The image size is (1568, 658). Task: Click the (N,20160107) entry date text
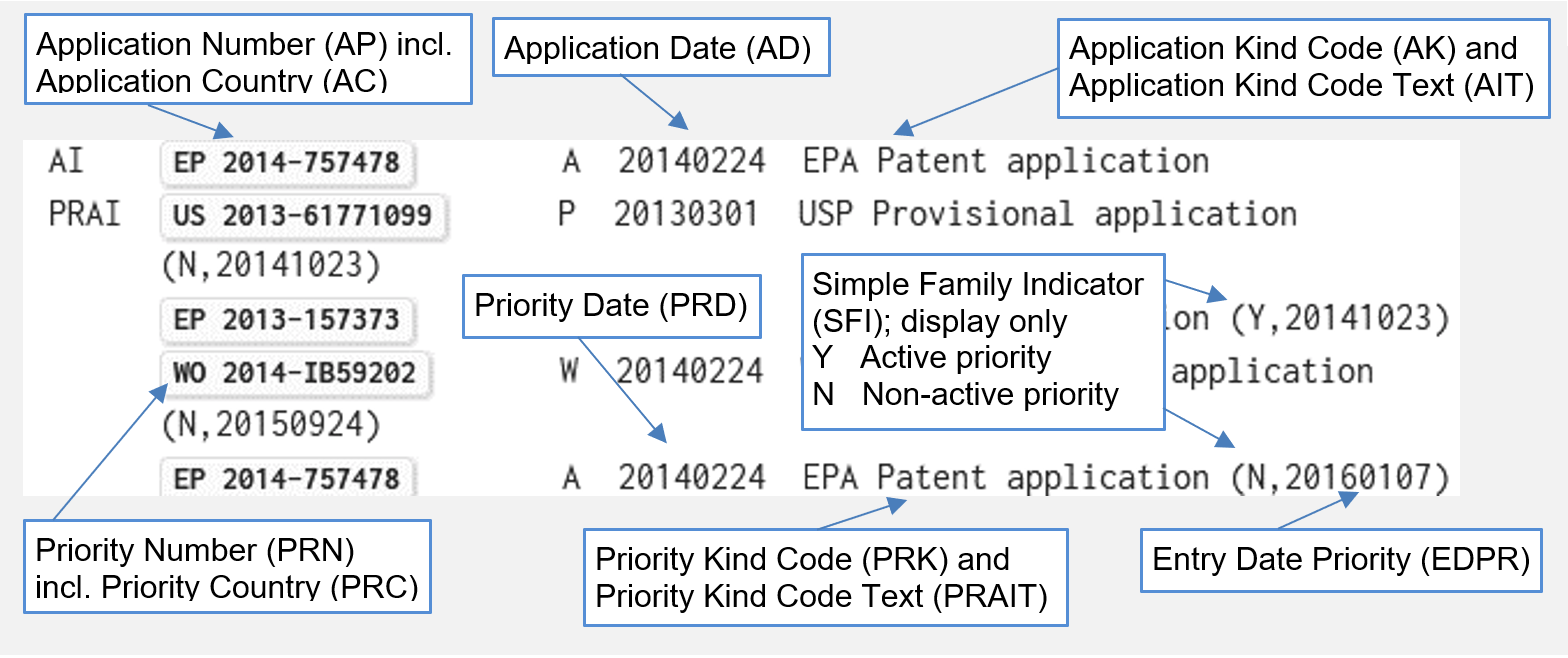tap(1340, 478)
